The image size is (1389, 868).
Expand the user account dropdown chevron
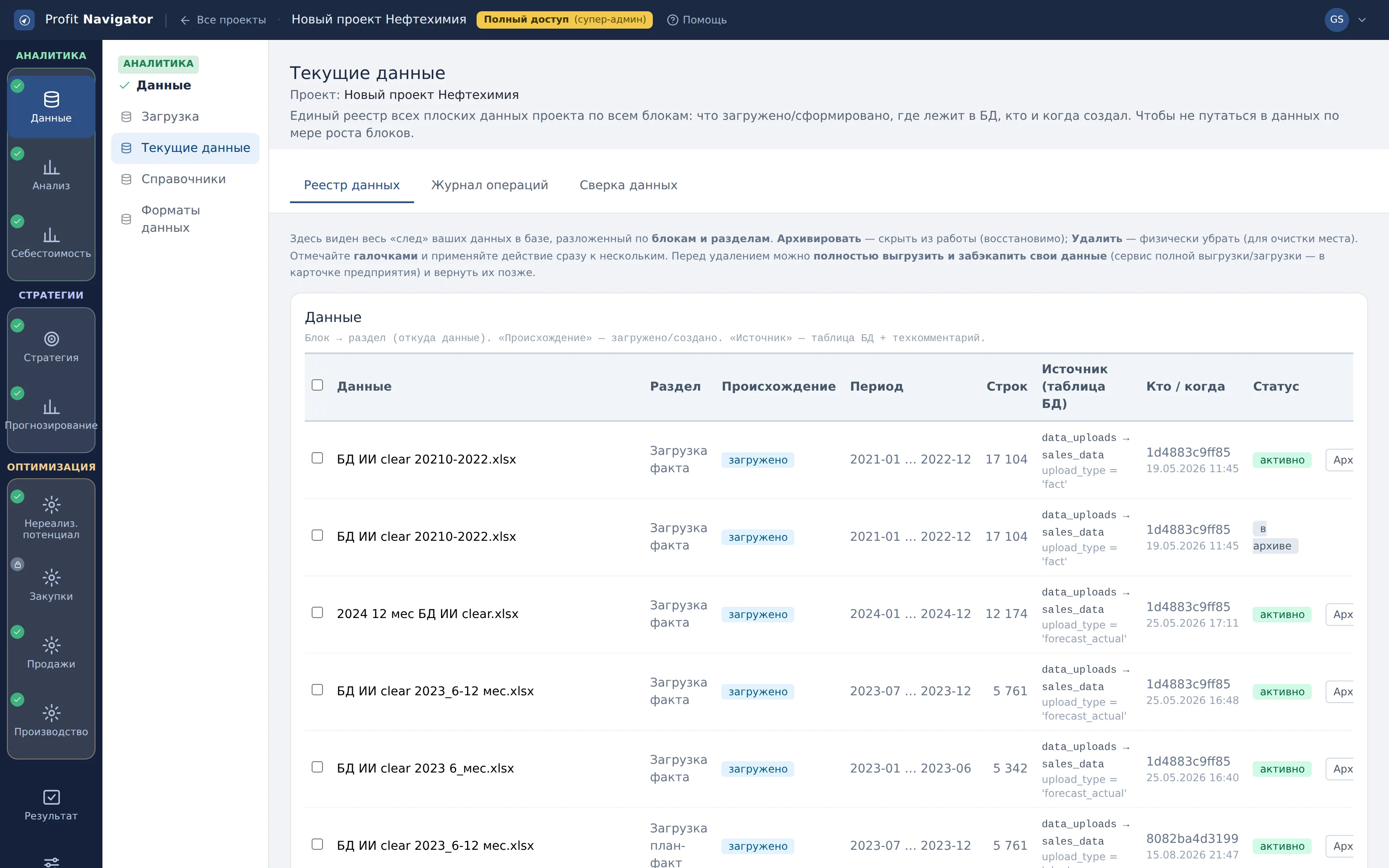1362,20
